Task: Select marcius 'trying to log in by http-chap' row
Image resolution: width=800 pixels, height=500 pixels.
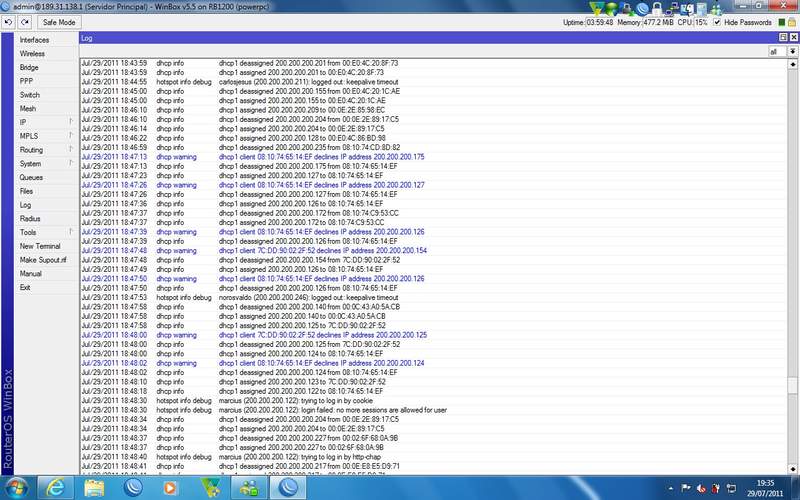Action: pyautogui.click(x=434, y=457)
